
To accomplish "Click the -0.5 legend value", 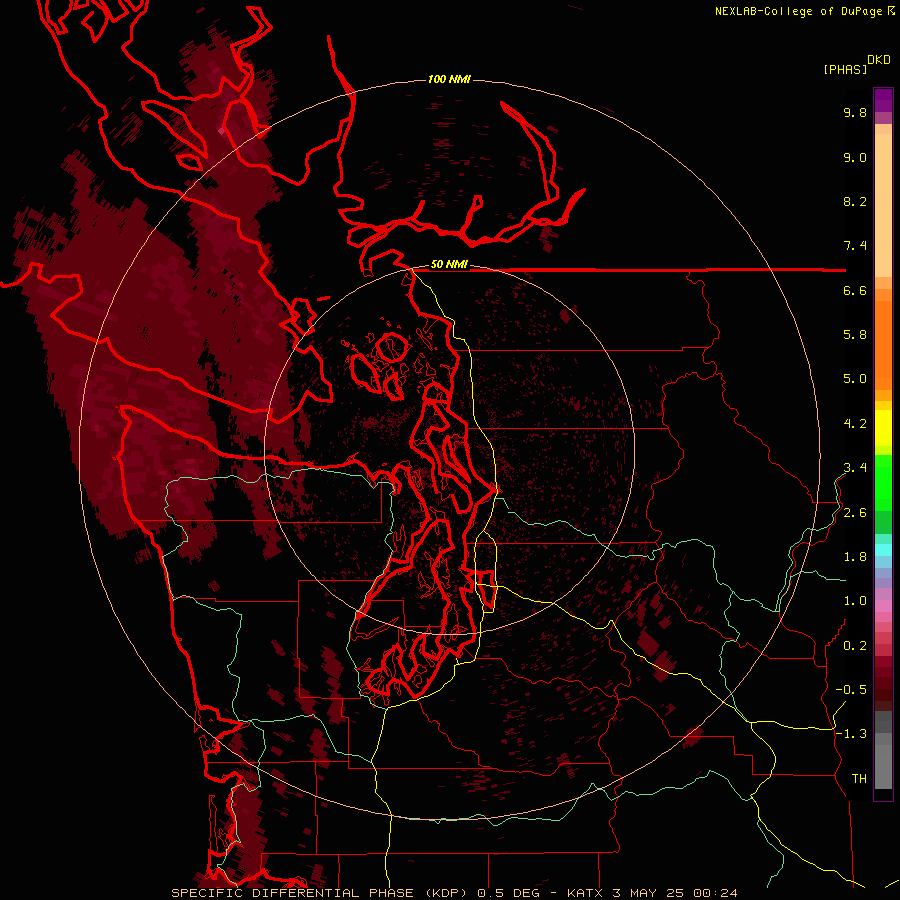I will pos(851,690).
